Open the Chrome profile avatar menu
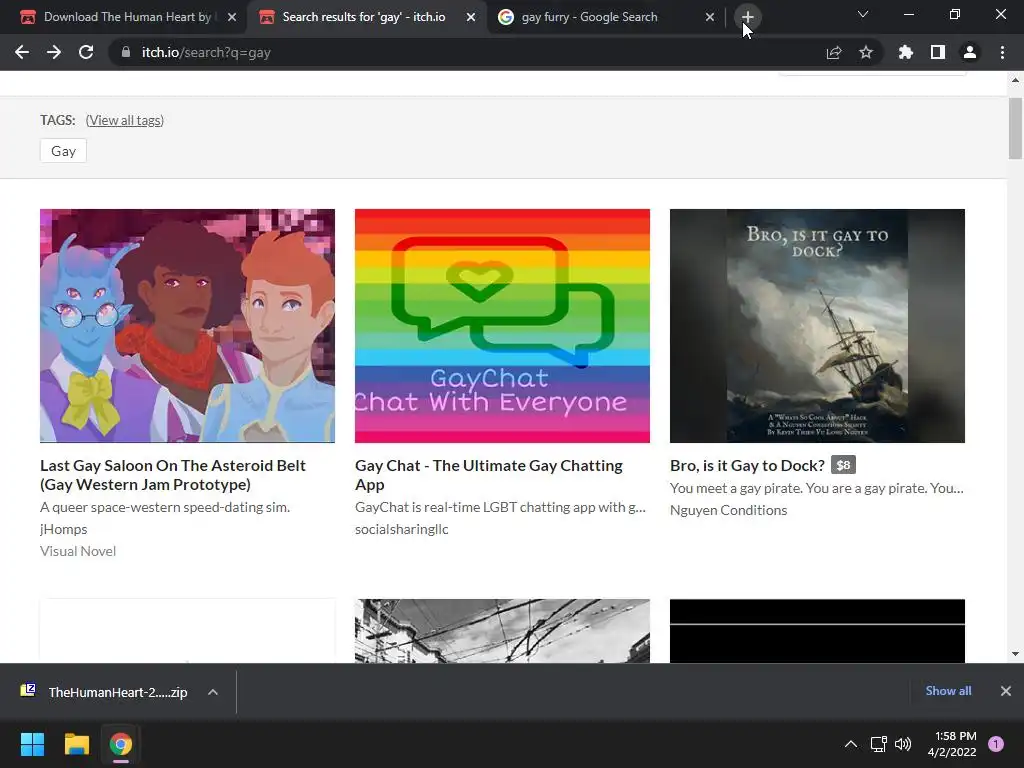The image size is (1024, 768). pos(970,52)
